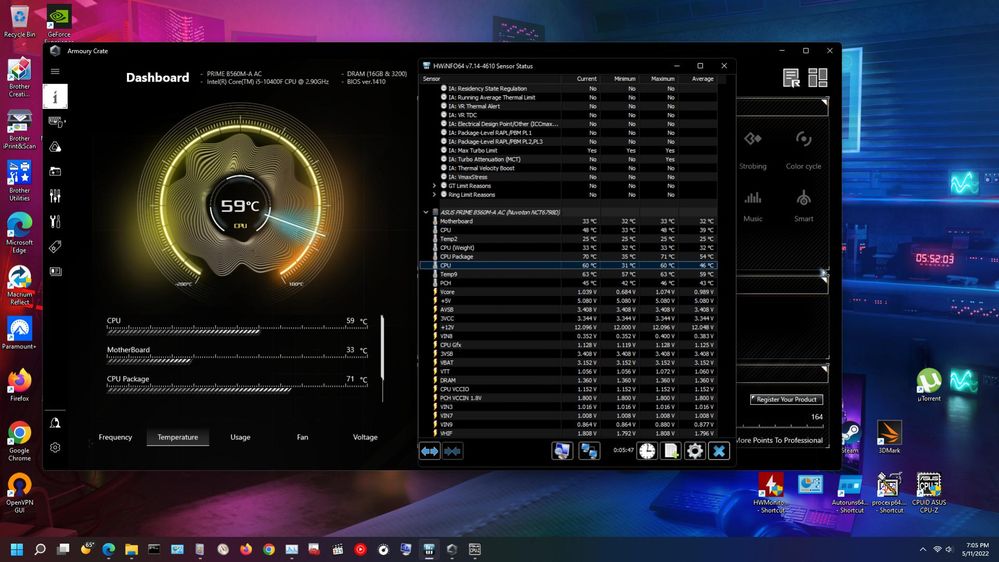Select the Music lighting effect
Screen dimensions: 999x562
[x=752, y=205]
